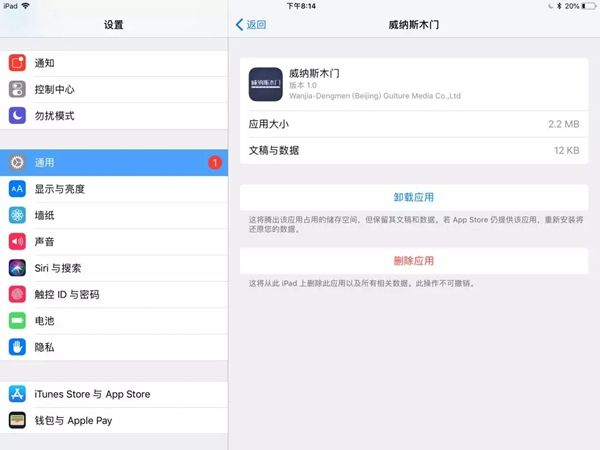Tap the Wi-Fi status icon
The image size is (600, 450).
[x=26, y=6]
